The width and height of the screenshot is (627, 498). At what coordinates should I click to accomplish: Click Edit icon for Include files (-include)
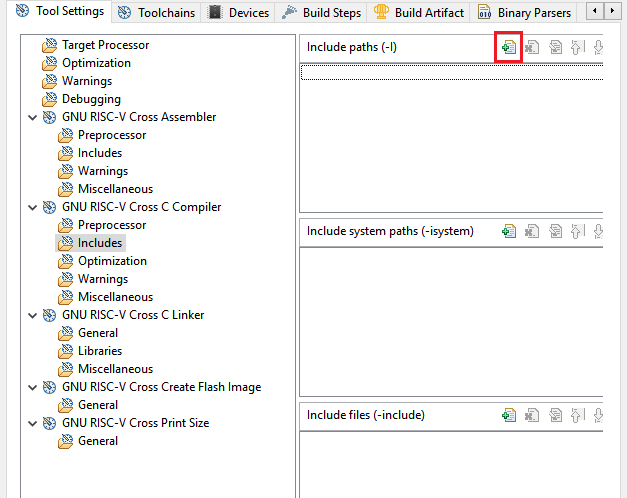click(x=555, y=415)
